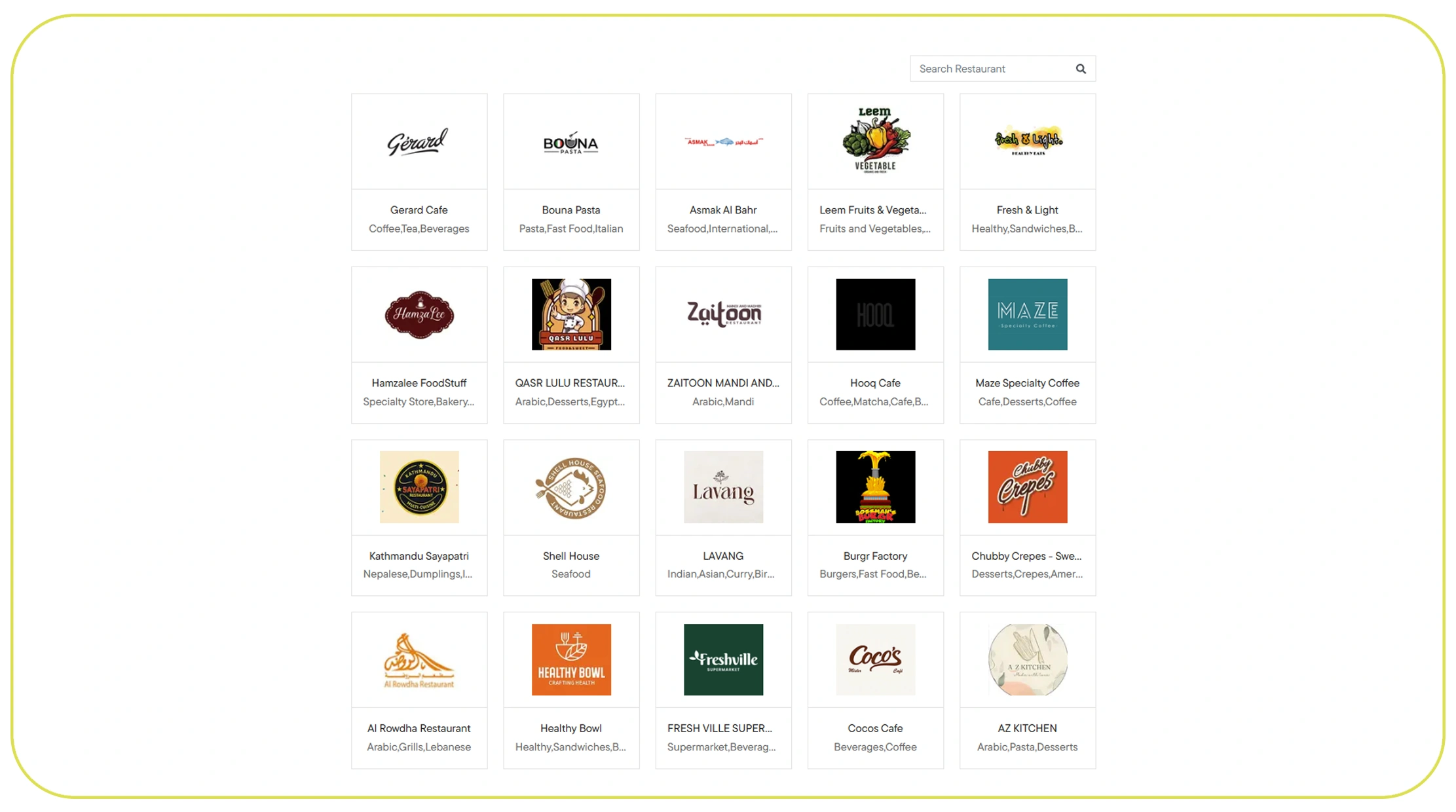The height and width of the screenshot is (812, 1456).
Task: Click the Freshville Supermarket green logo
Action: point(723,659)
